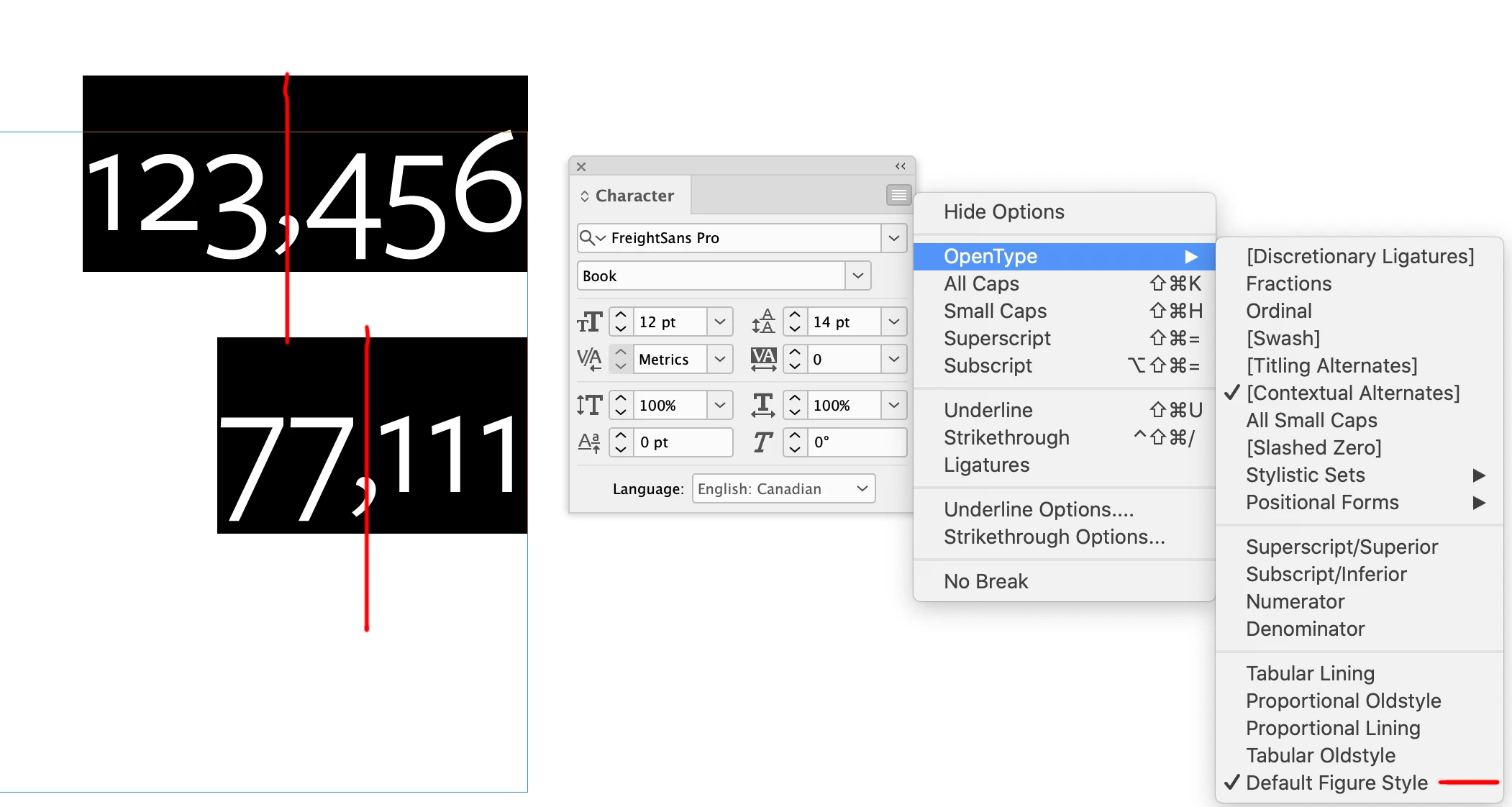Click the leading icon
Viewport: 1512px width, 807px height.
click(763, 322)
